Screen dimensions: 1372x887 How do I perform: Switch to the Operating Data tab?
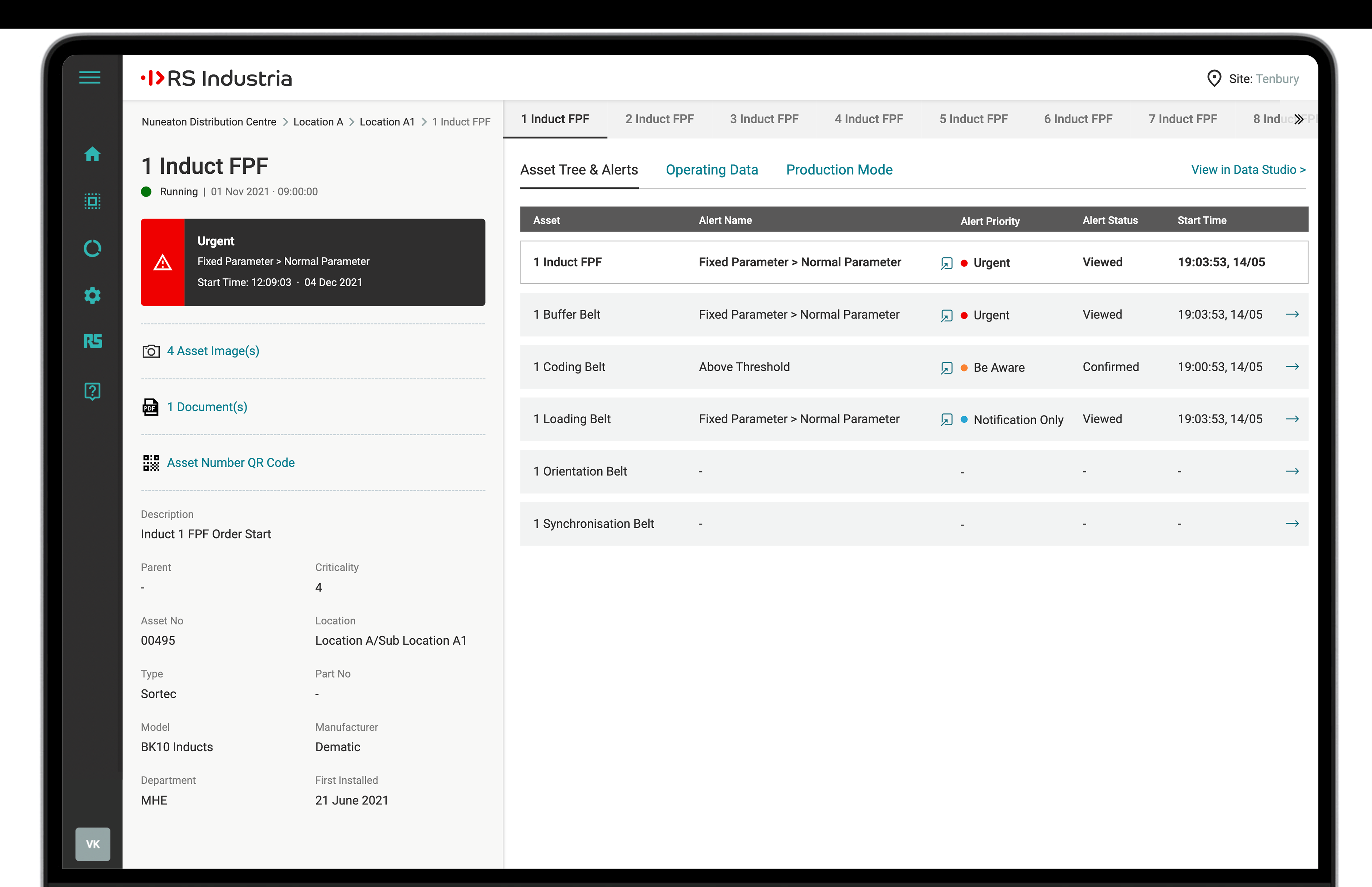coord(712,170)
